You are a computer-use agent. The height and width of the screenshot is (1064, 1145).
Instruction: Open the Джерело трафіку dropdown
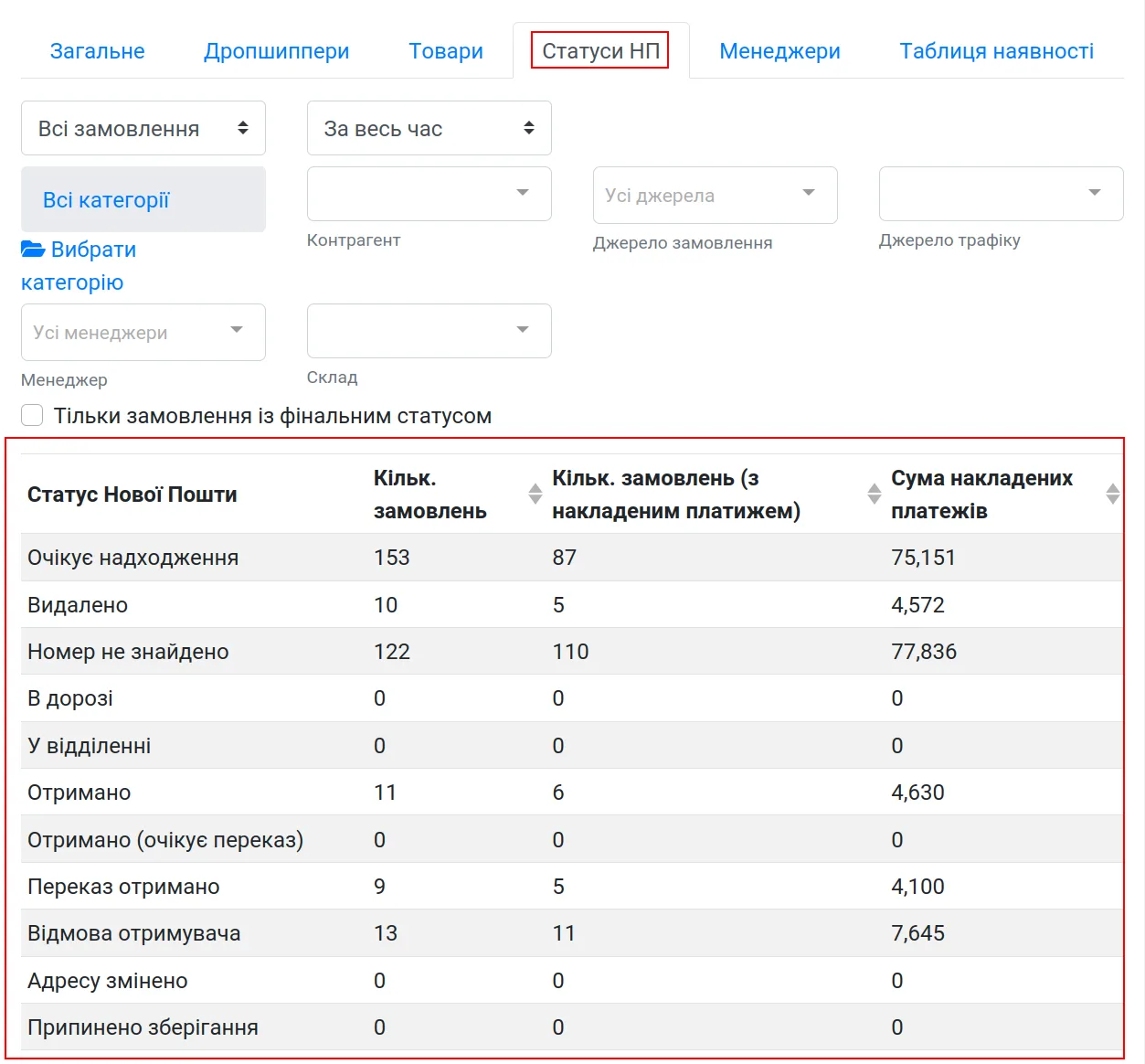pyautogui.click(x=1002, y=194)
